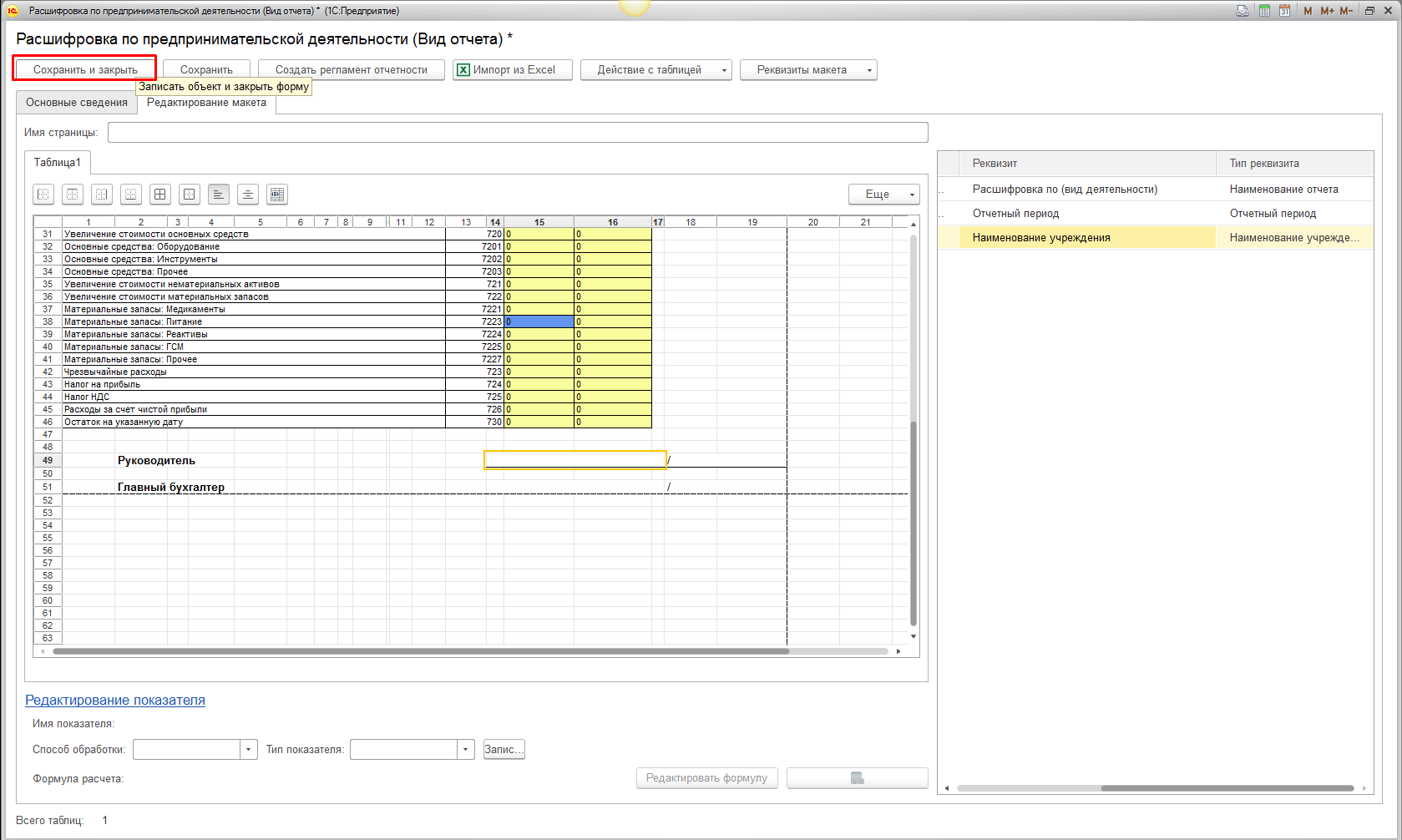Image resolution: width=1402 pixels, height=840 pixels.
Task: Apply top border to selected cells
Action: click(x=73, y=195)
